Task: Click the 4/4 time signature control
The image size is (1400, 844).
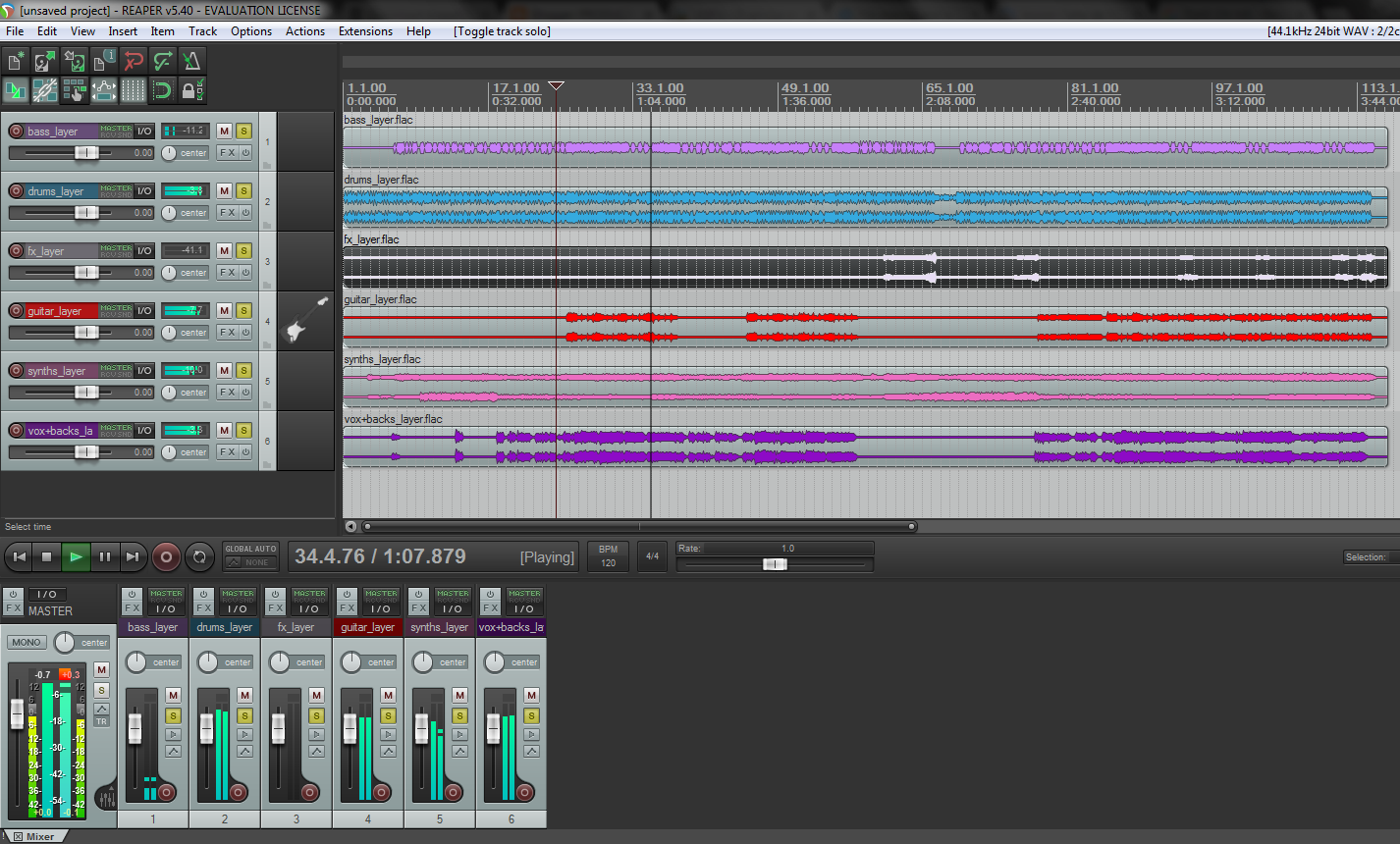Action: pyautogui.click(x=651, y=556)
